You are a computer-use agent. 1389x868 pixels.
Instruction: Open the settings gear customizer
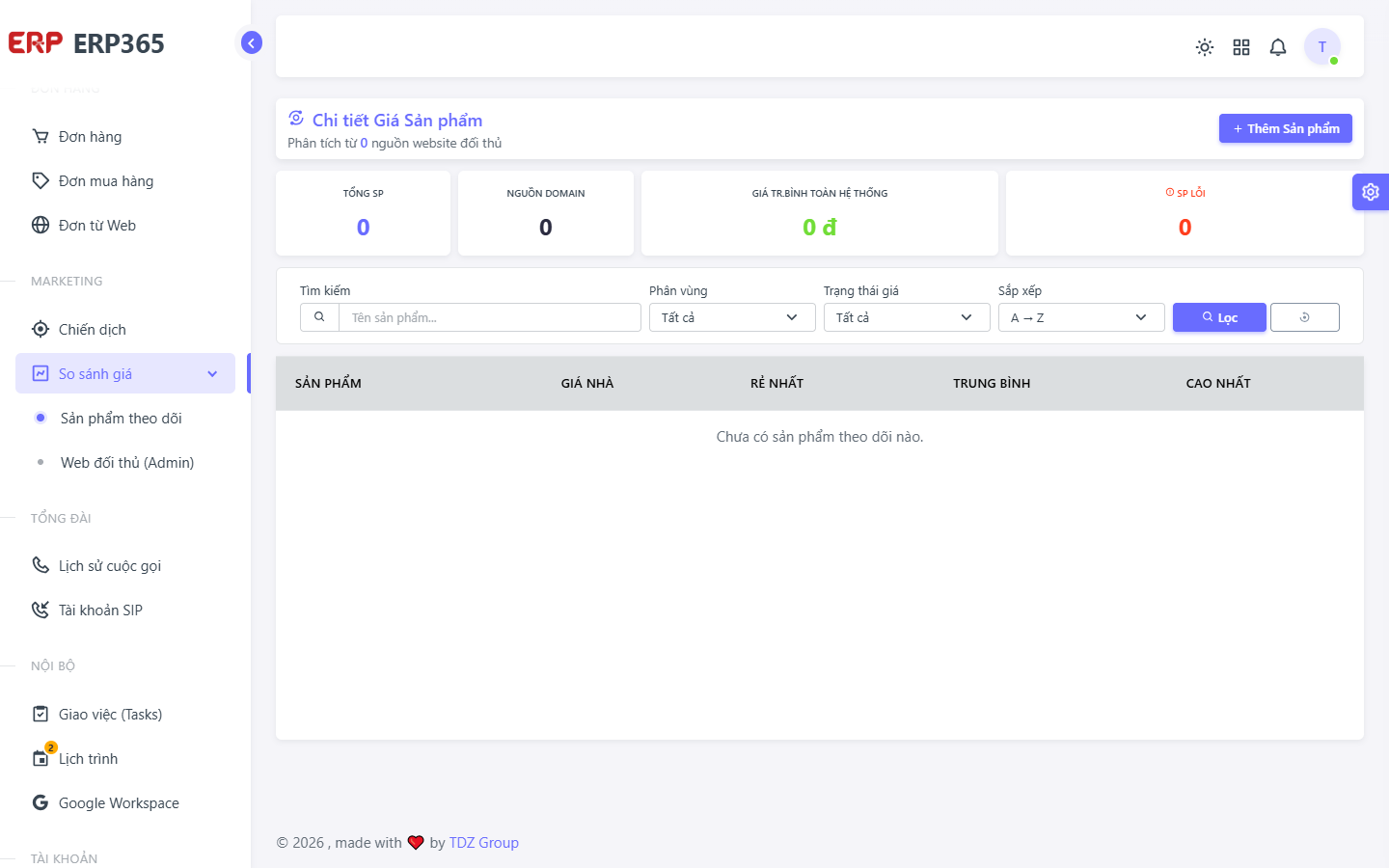click(x=1371, y=192)
